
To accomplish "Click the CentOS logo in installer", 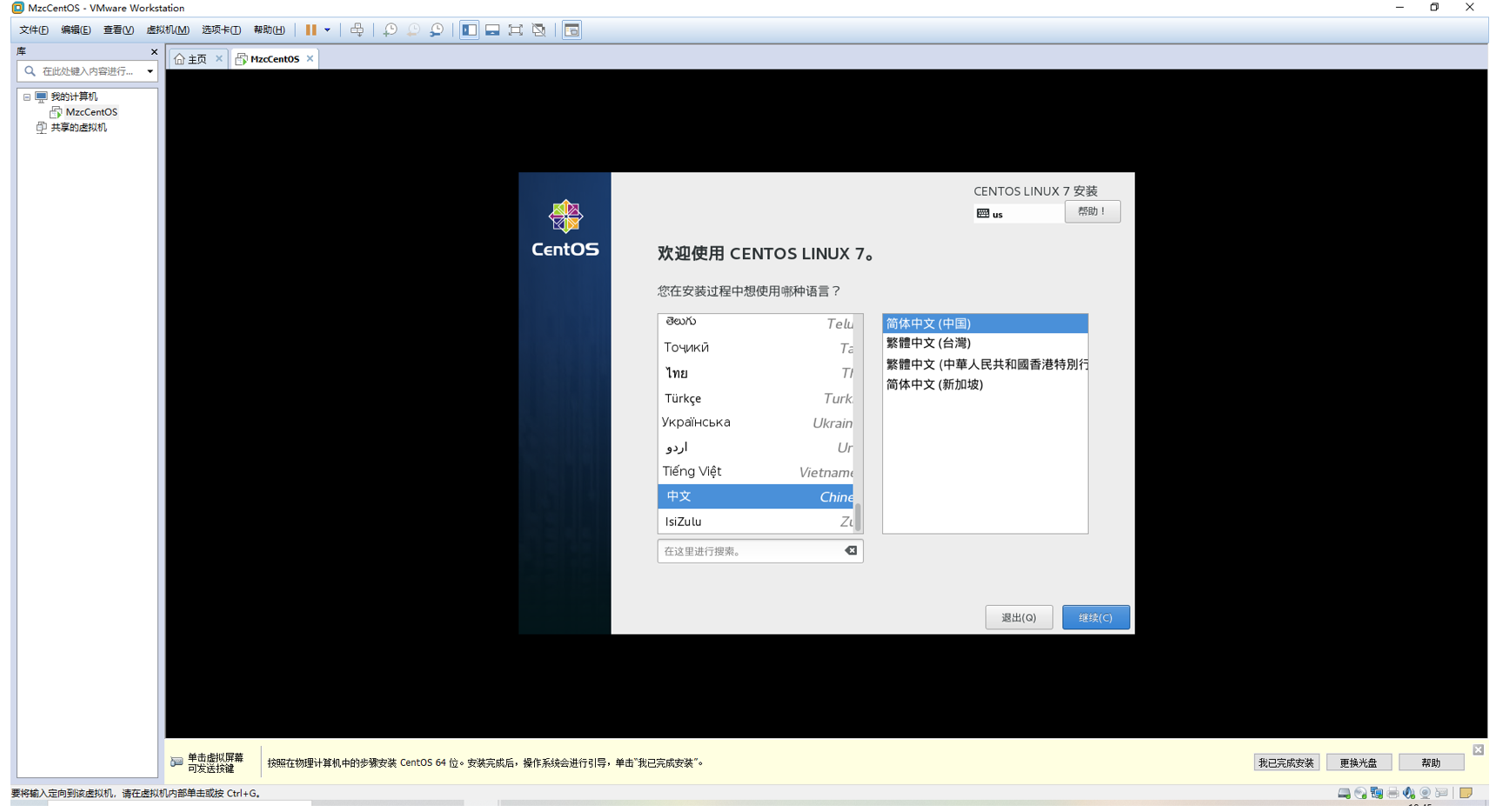I will point(565,230).
